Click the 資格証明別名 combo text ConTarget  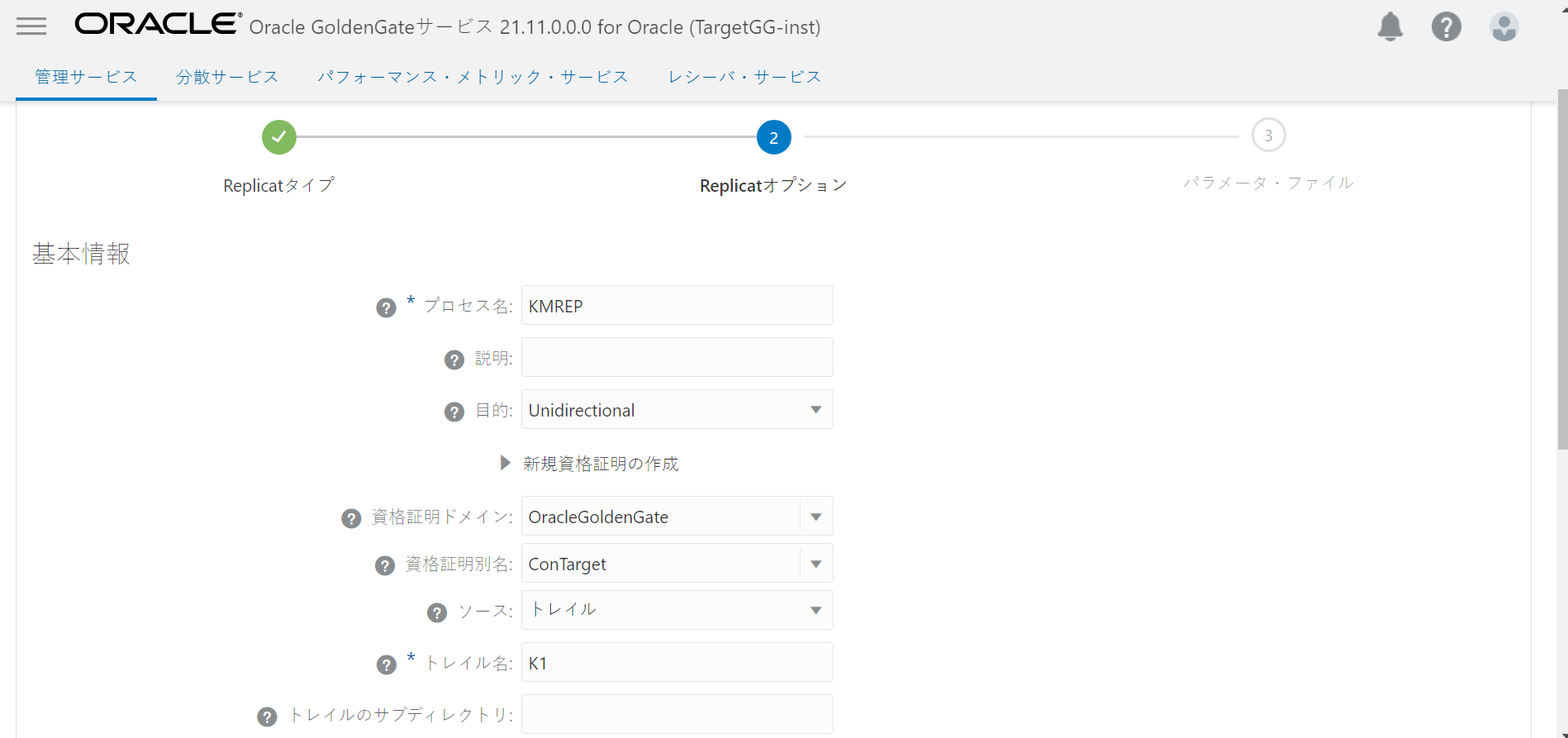pos(567,564)
